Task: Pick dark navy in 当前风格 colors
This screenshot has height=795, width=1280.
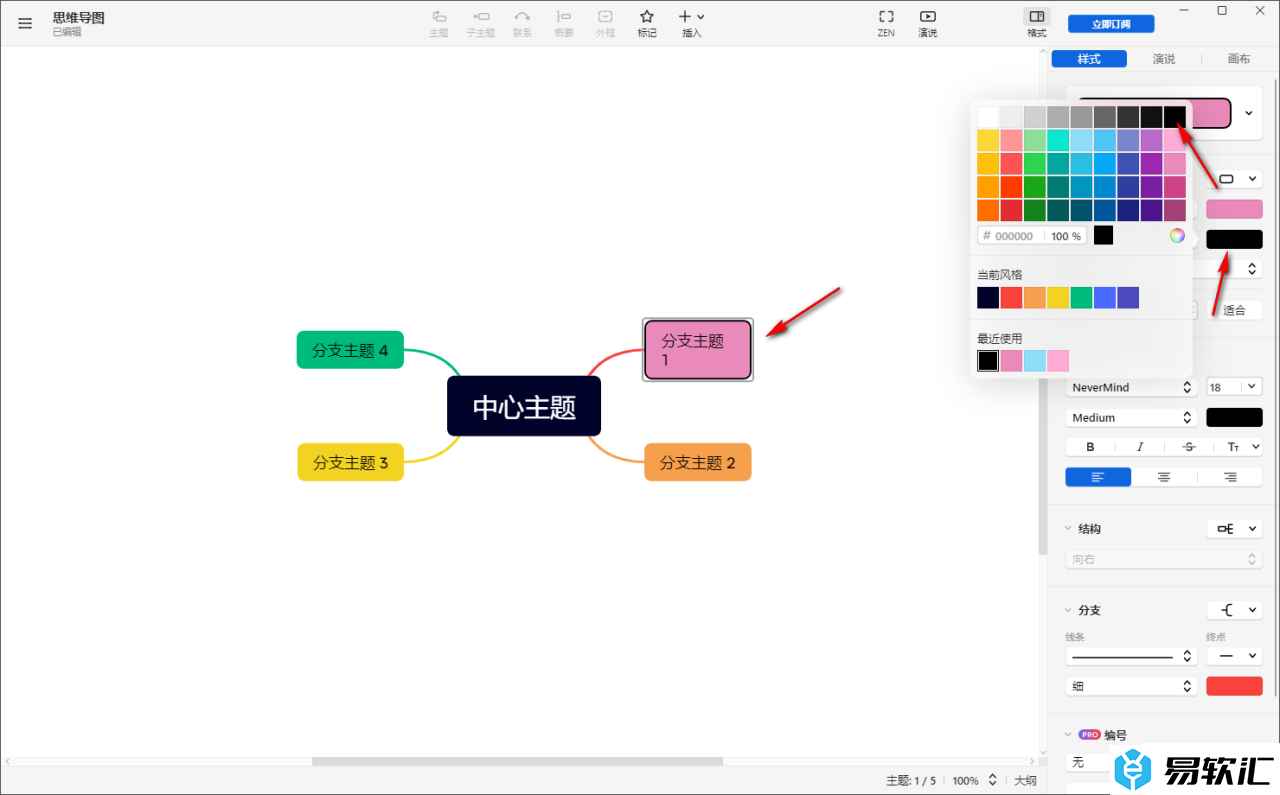Action: click(988, 297)
